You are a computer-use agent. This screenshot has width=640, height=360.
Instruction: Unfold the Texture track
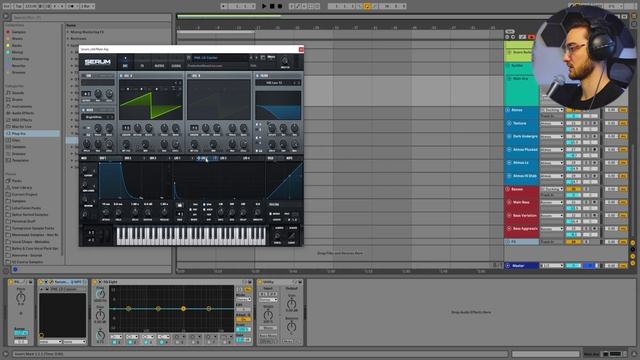[x=509, y=123]
